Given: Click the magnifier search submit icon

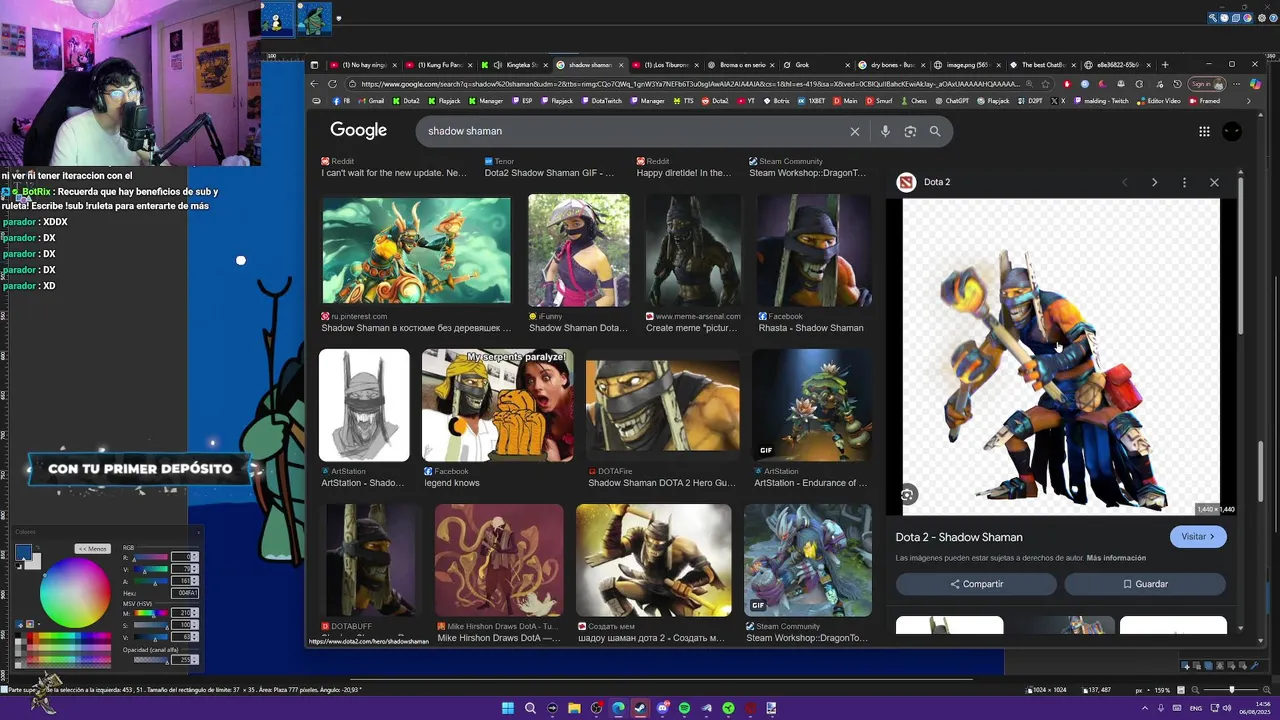Looking at the screenshot, I should pos(935,131).
